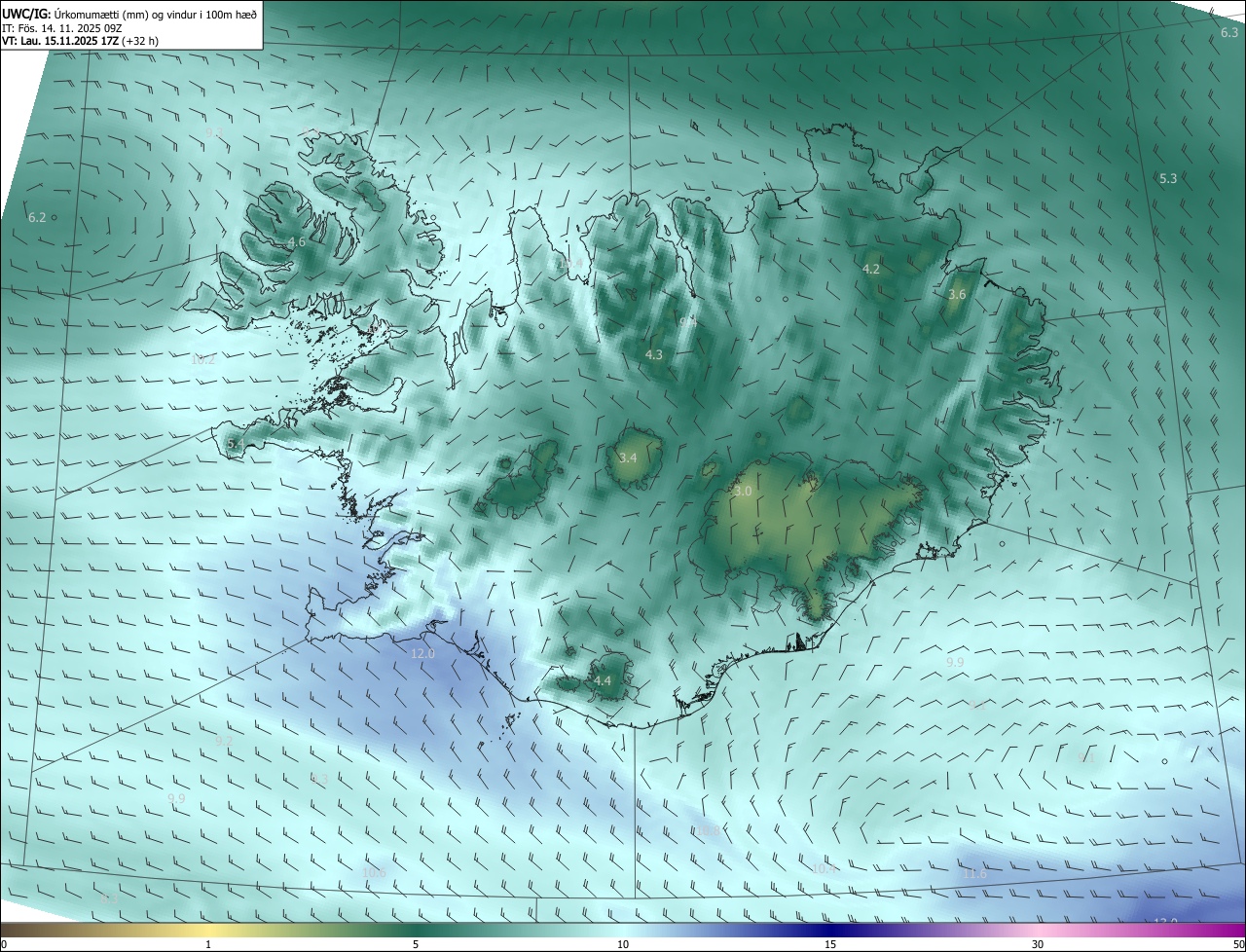Screen dimensions: 1246x952
Task: Click the colour scale tick labelled 15
Action: [830, 944]
